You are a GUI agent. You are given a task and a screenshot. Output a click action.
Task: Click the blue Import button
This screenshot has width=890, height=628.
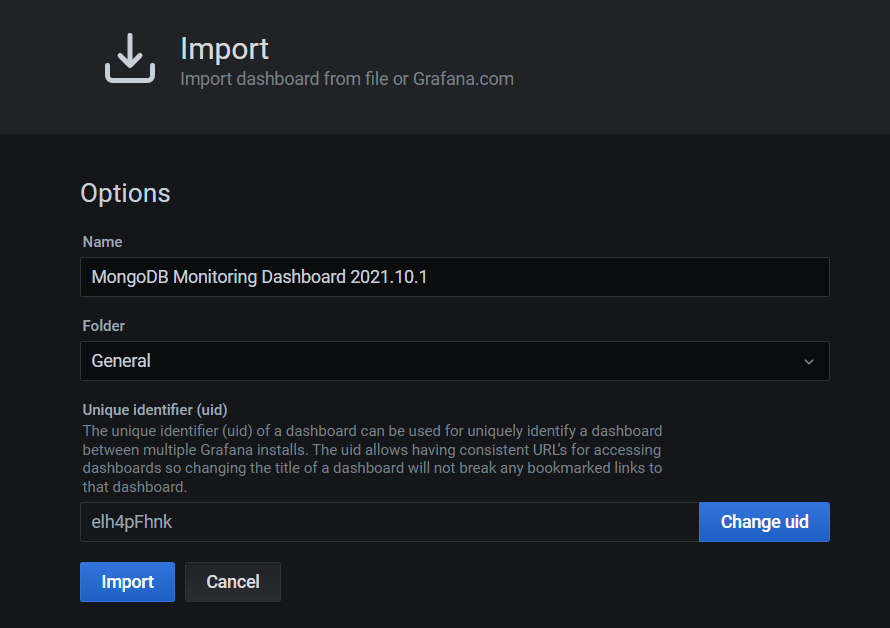pyautogui.click(x=127, y=582)
